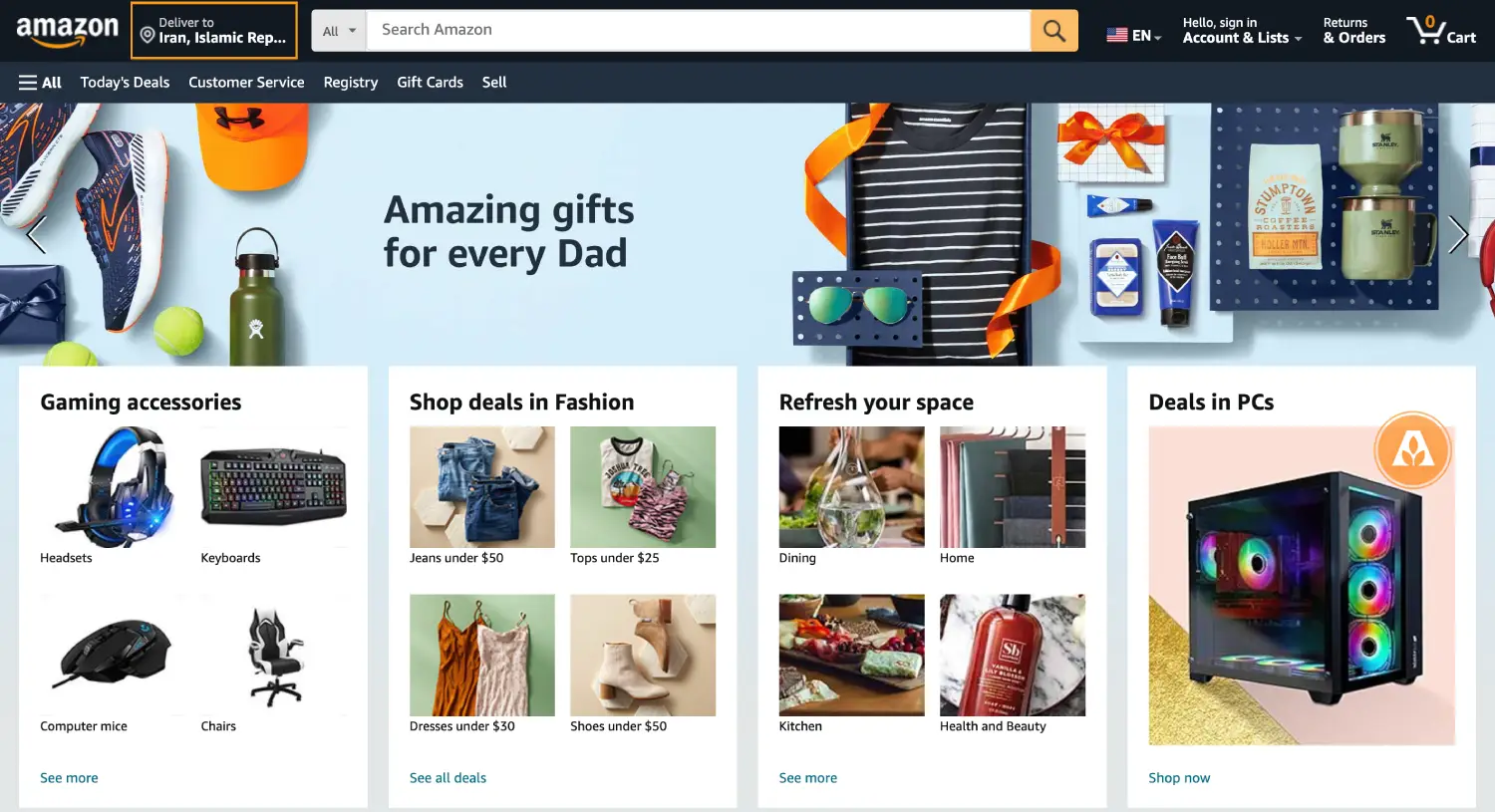Open the Jeans under $50 thumbnail
Image resolution: width=1495 pixels, height=812 pixels.
482,487
